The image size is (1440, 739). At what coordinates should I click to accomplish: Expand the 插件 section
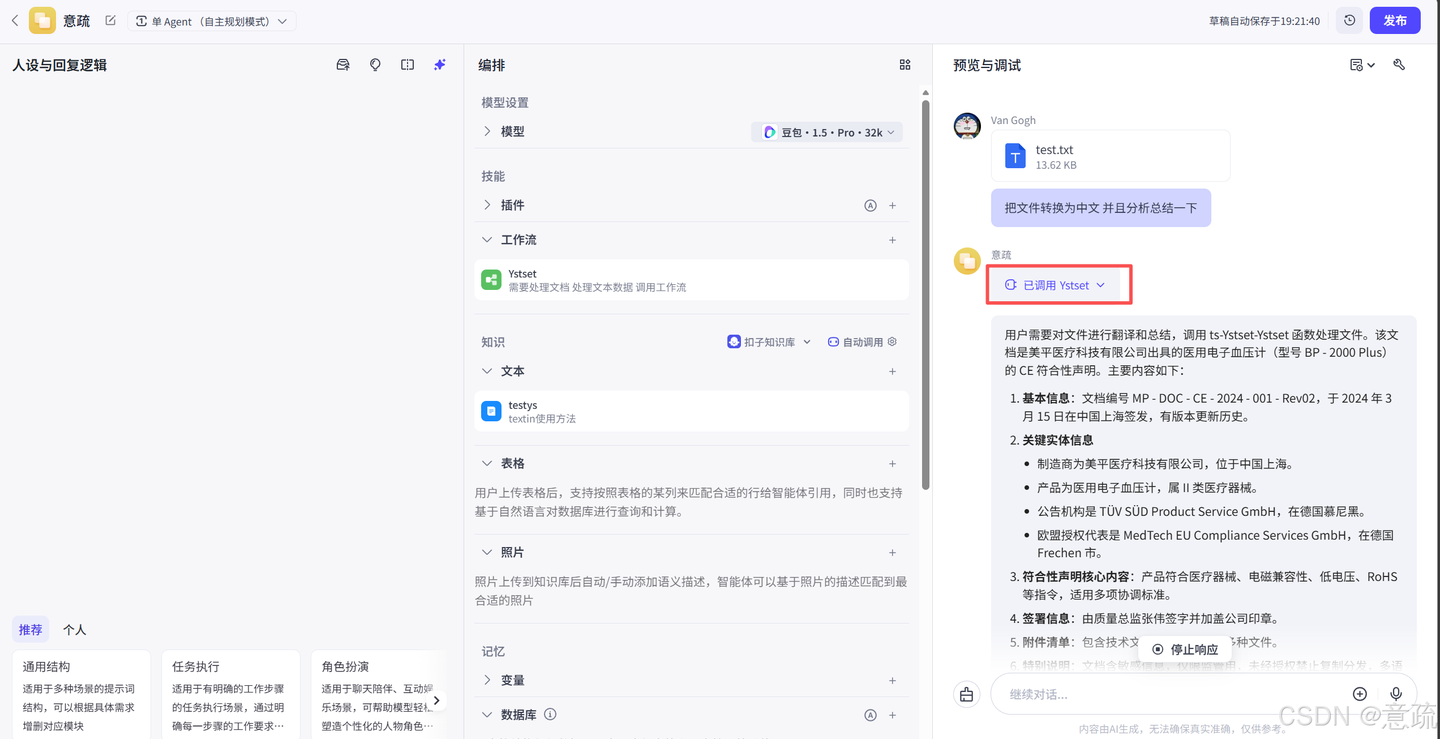[487, 205]
